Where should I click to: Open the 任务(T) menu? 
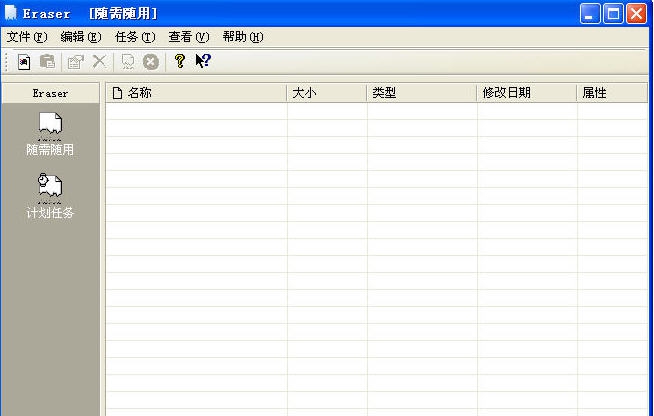click(x=135, y=37)
